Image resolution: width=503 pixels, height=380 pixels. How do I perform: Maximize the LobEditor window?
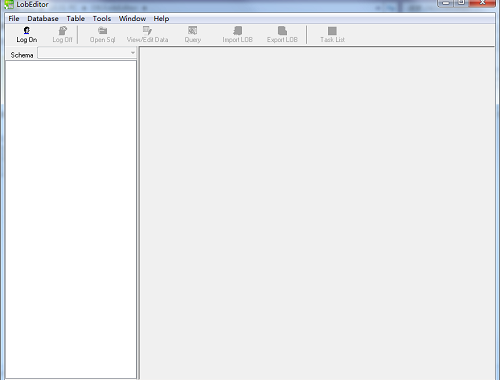click(461, 3)
